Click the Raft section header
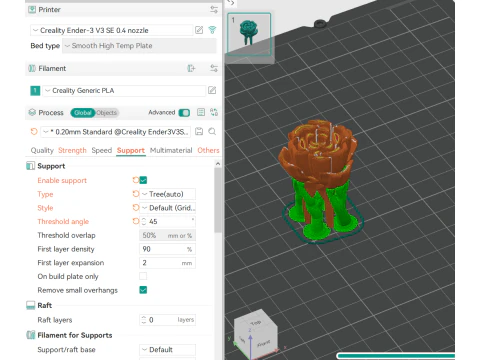This screenshot has width=480, height=360. [x=44, y=305]
